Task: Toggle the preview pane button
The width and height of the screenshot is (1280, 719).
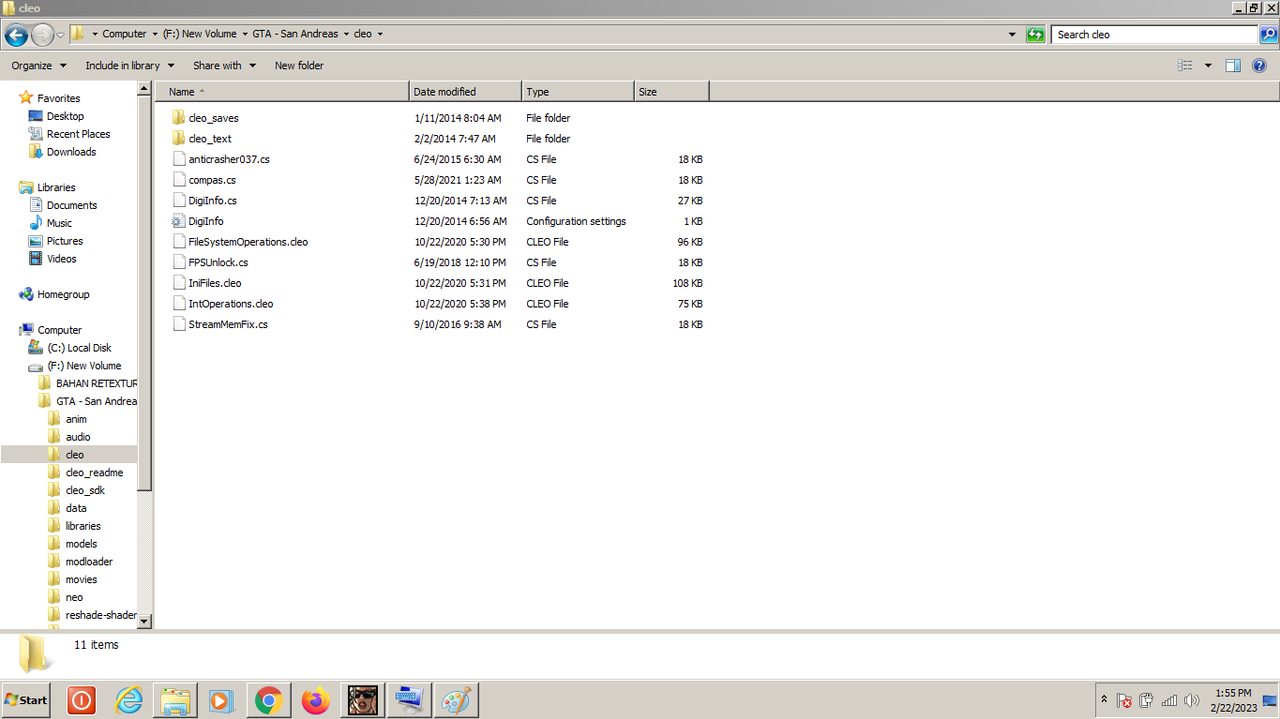Action: pyautogui.click(x=1233, y=65)
